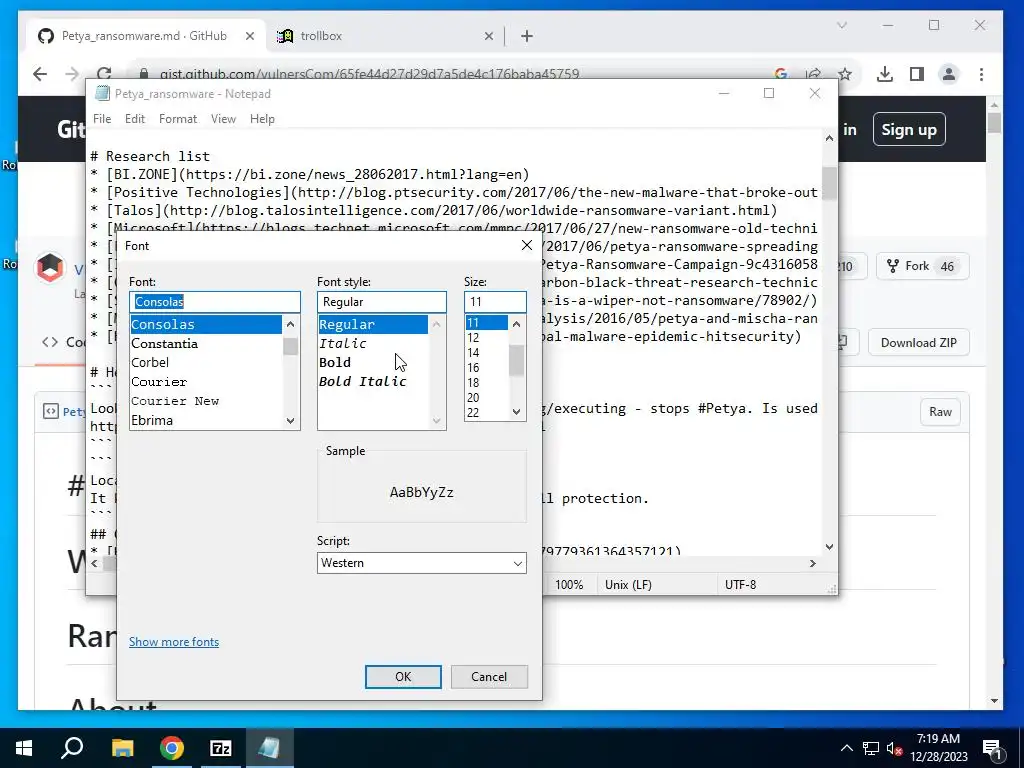1024x768 pixels.
Task: Select size 22 in size list
Action: [x=487, y=413]
